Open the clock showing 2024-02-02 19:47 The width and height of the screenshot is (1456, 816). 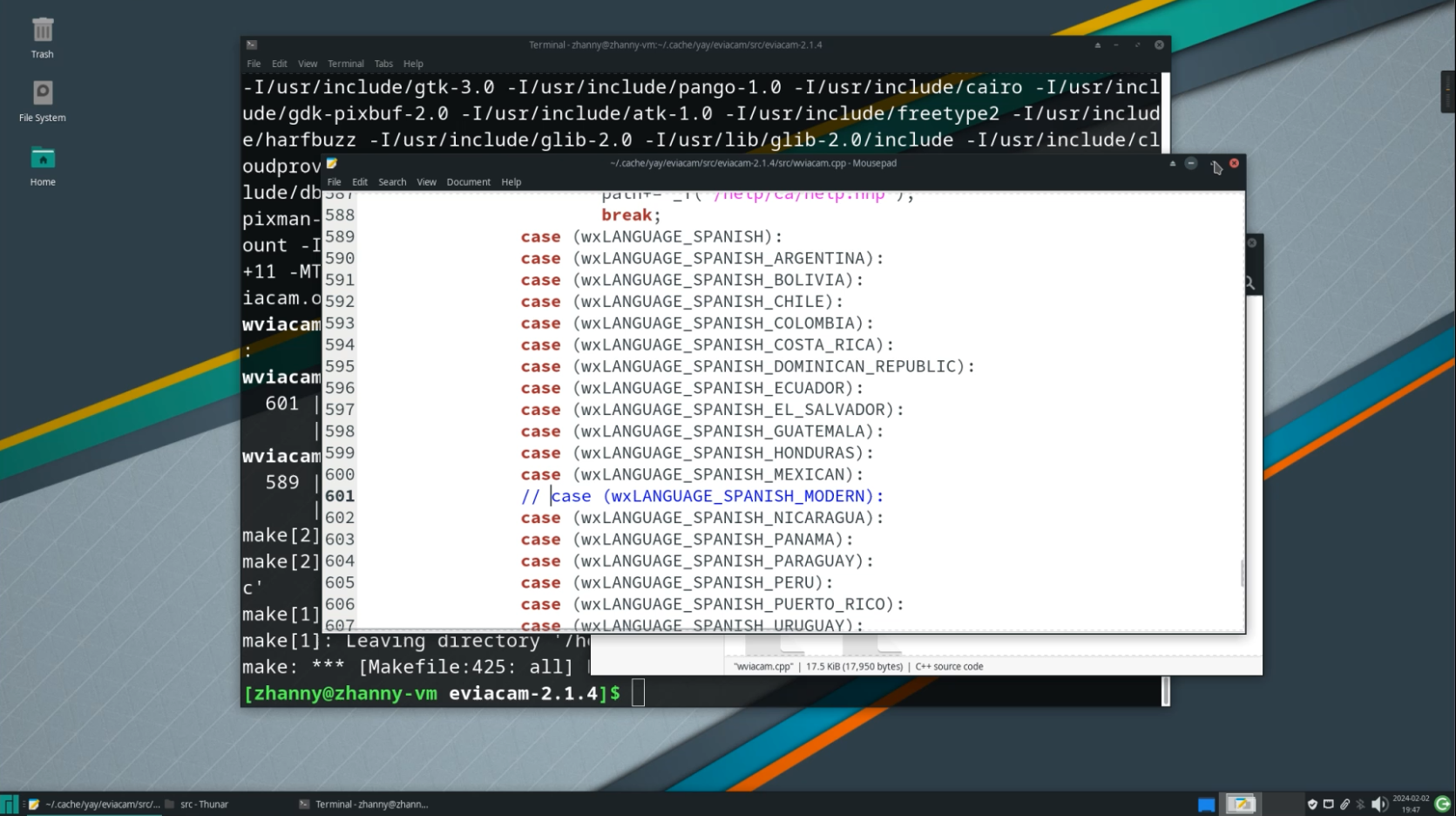click(1411, 805)
